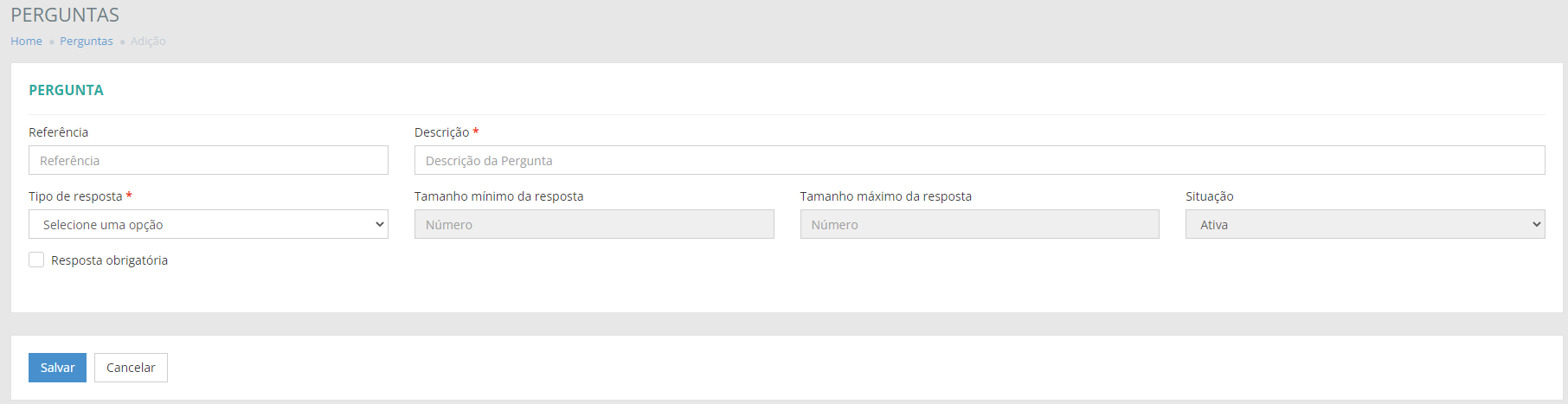Click the Adição breadcrumb item

148,42
